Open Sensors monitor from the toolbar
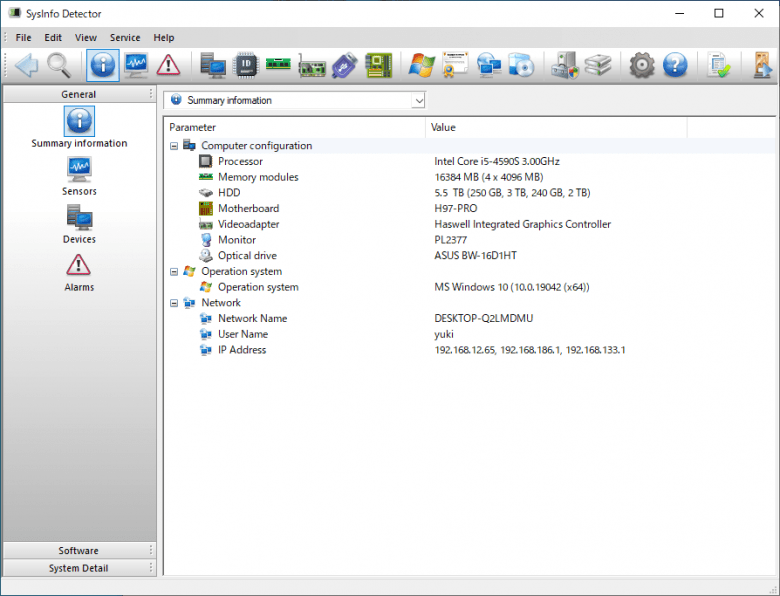 pyautogui.click(x=136, y=65)
